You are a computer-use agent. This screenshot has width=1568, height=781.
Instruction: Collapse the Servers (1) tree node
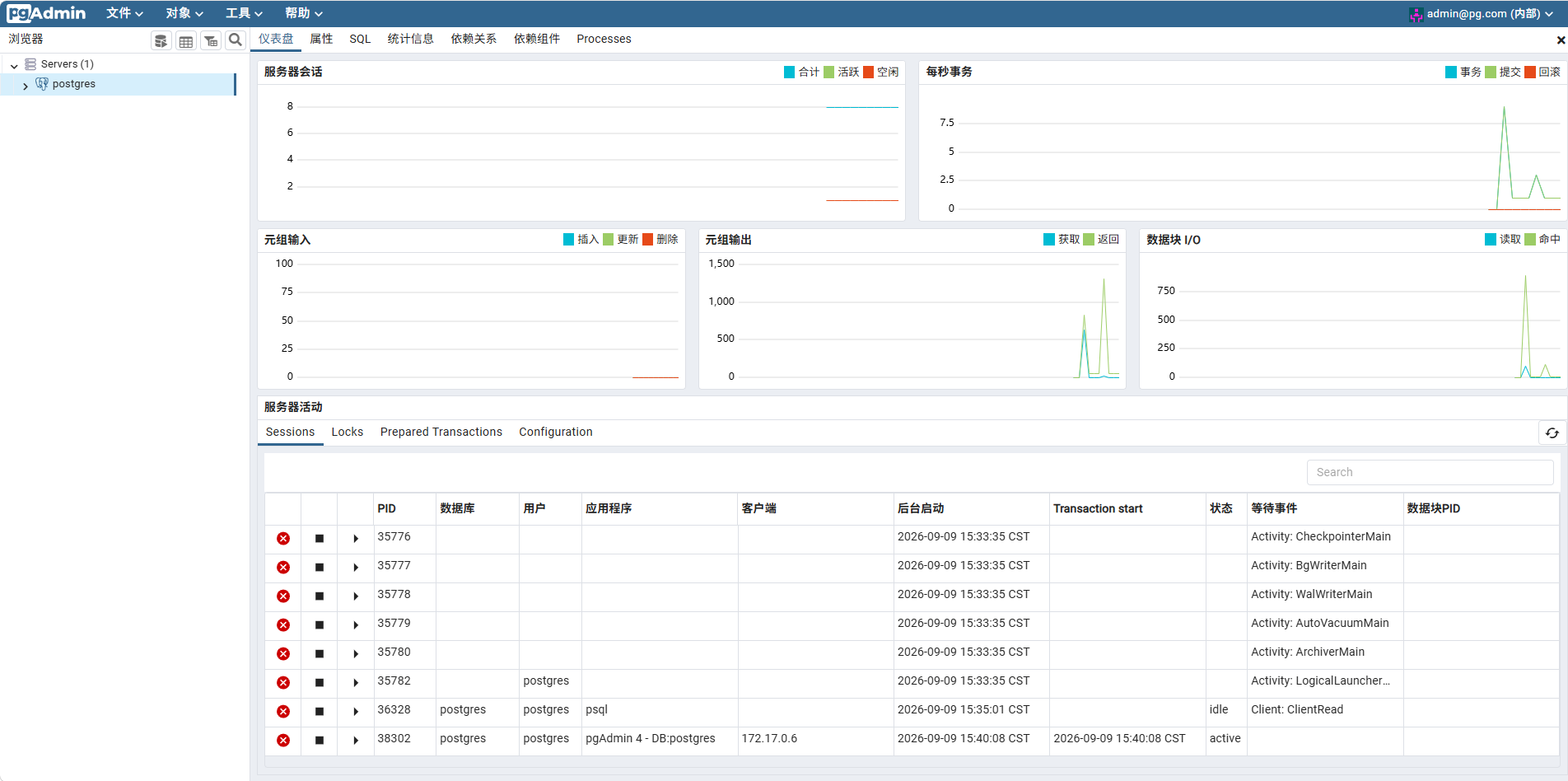[14, 65]
